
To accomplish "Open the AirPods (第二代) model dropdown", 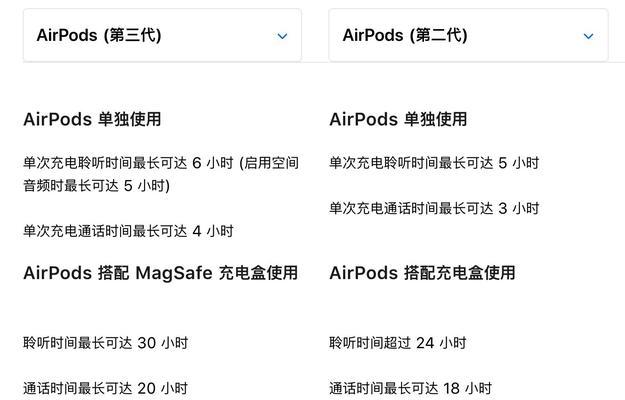I will click(x=468, y=35).
